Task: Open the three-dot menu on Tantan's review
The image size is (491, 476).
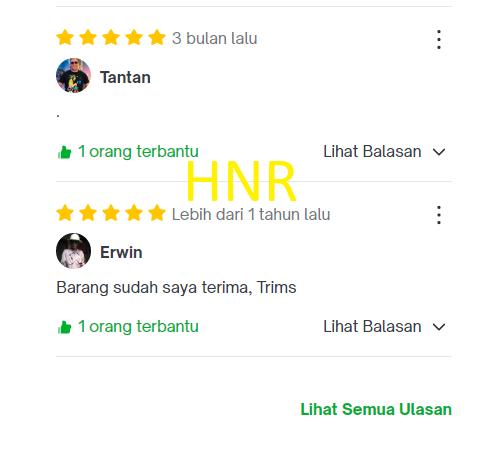Action: click(x=439, y=39)
